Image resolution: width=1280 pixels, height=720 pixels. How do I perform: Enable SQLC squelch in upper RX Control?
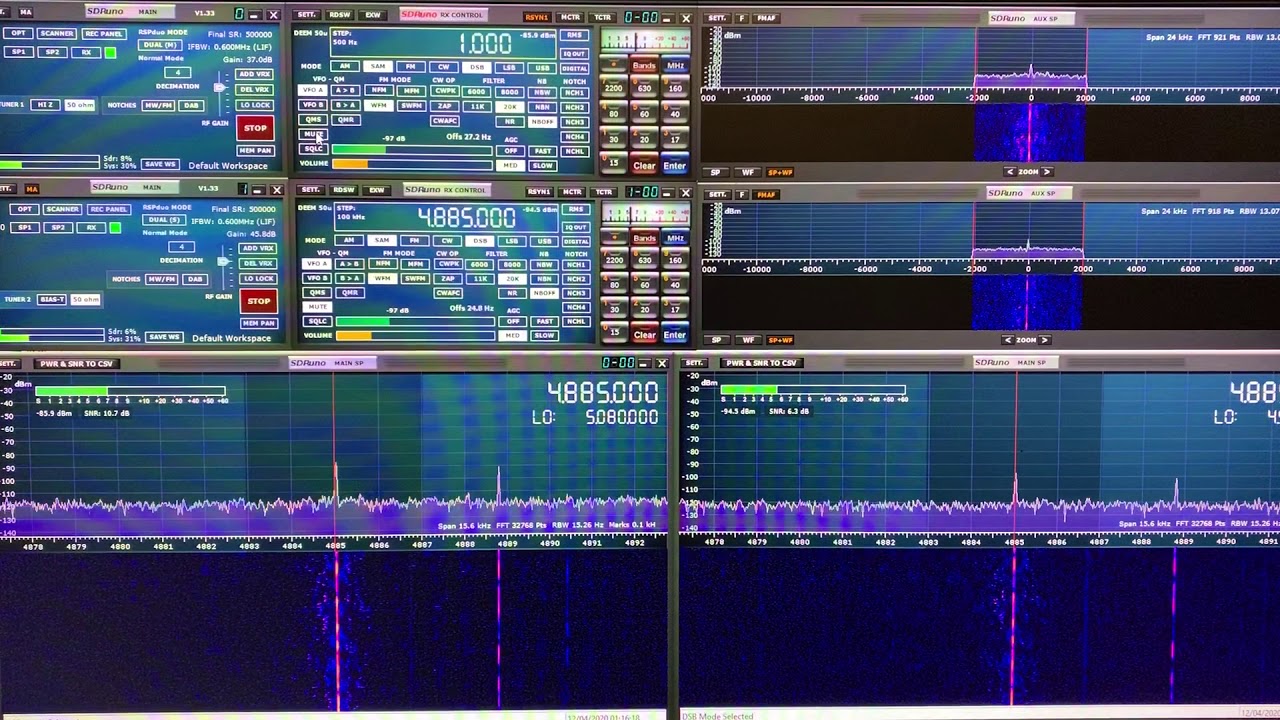(314, 149)
